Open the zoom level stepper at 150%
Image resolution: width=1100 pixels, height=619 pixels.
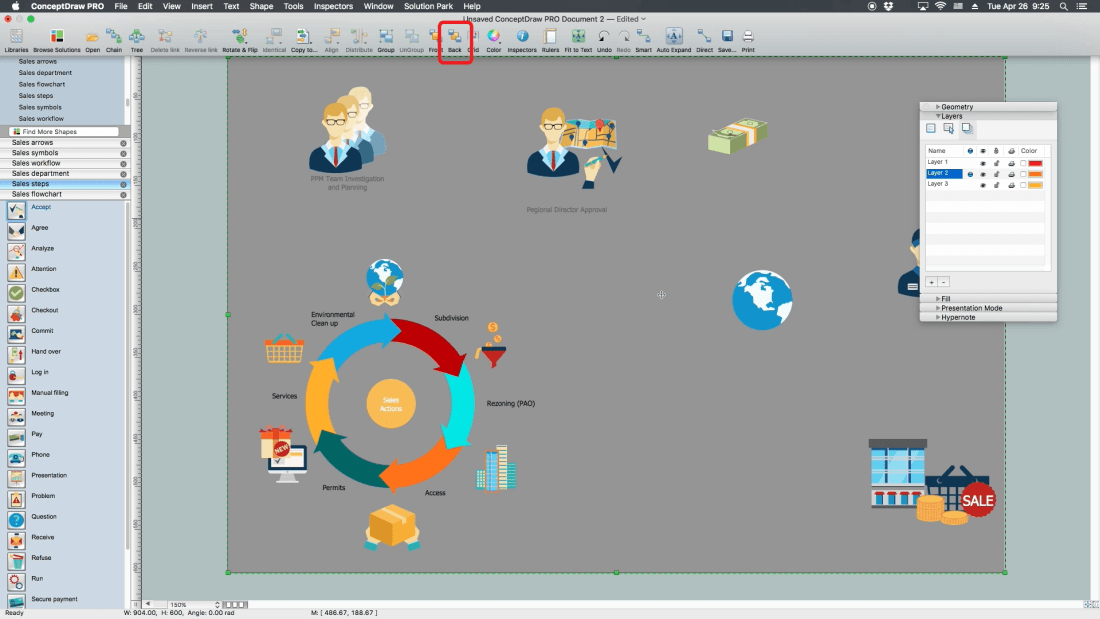[217, 604]
